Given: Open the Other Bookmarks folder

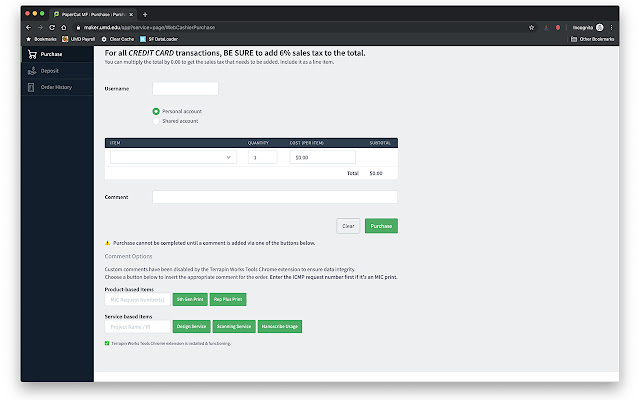Looking at the screenshot, I should pyautogui.click(x=592, y=39).
